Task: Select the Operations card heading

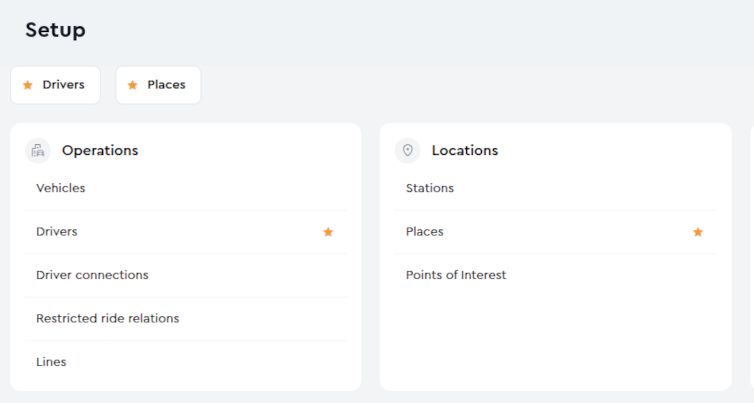Action: click(100, 151)
